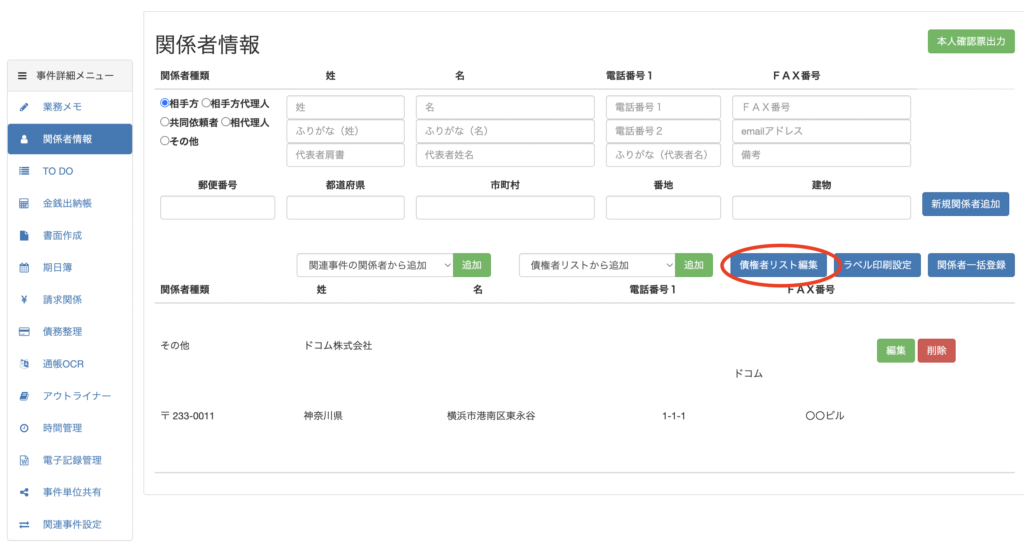Click the yen icon beside 請求関係
The image size is (1024, 554).
coord(24,300)
